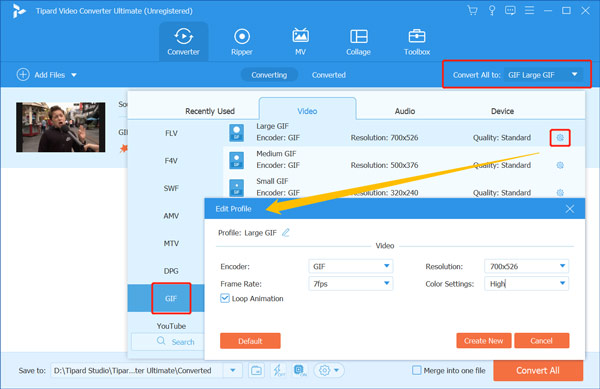600x389 pixels.
Task: Select SWF in the format list
Action: tap(171, 188)
